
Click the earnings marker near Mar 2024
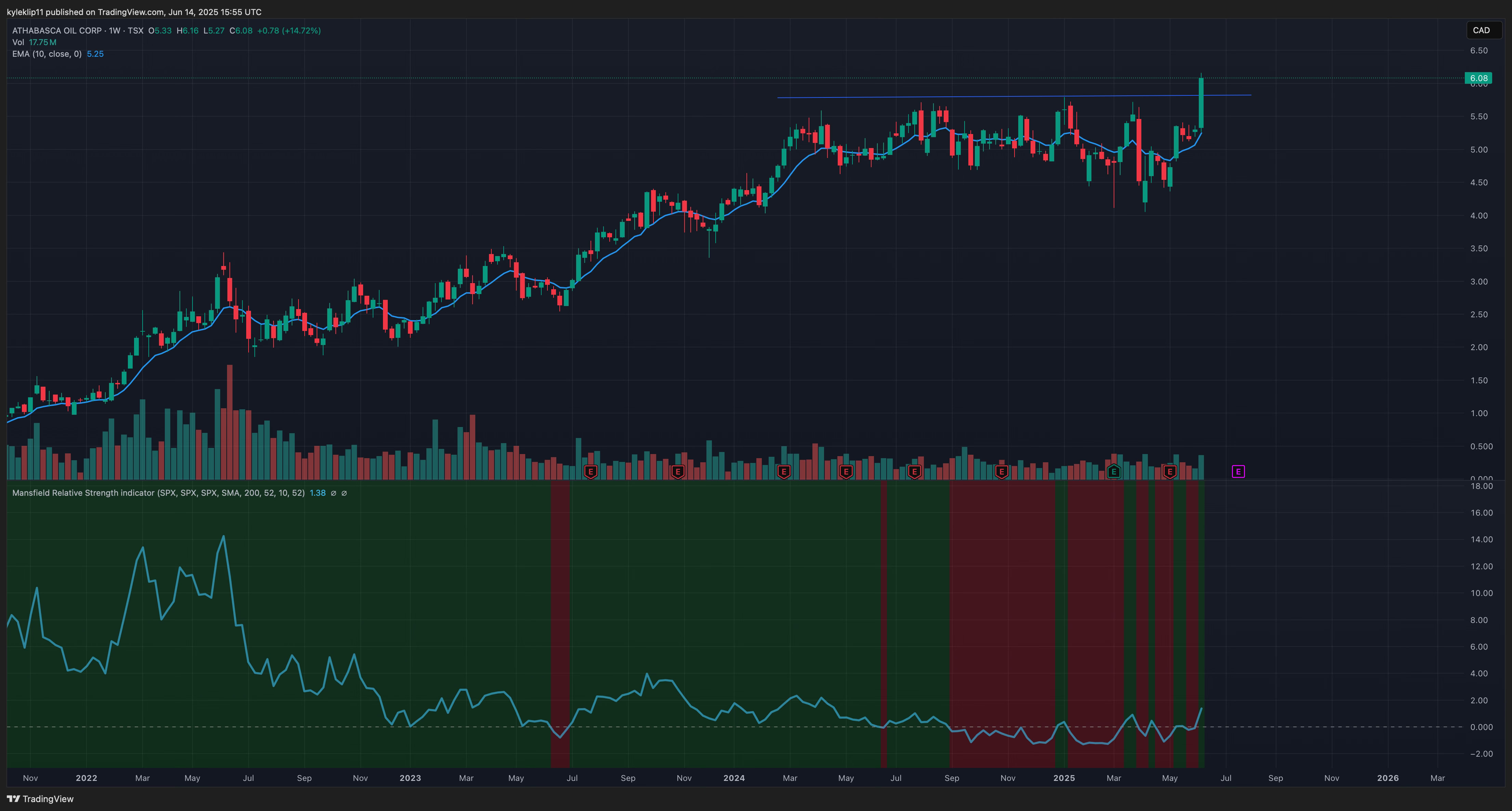click(784, 471)
